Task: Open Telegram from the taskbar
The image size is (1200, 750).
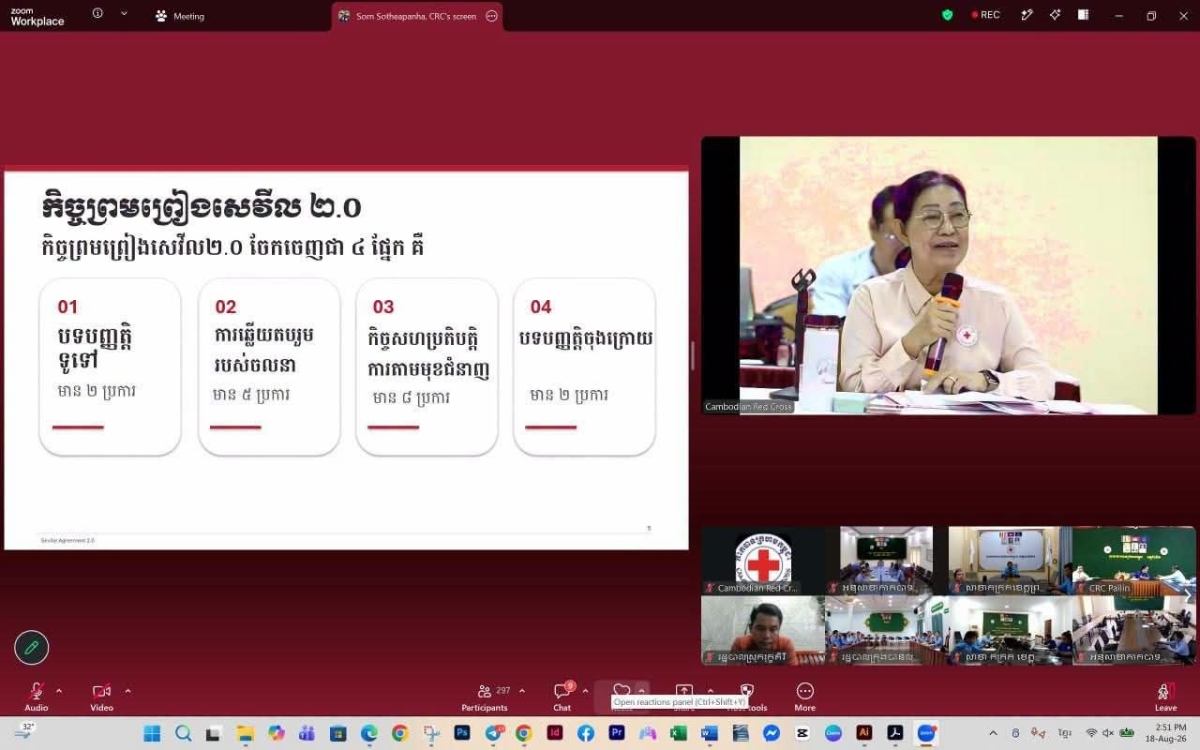Action: (x=493, y=733)
